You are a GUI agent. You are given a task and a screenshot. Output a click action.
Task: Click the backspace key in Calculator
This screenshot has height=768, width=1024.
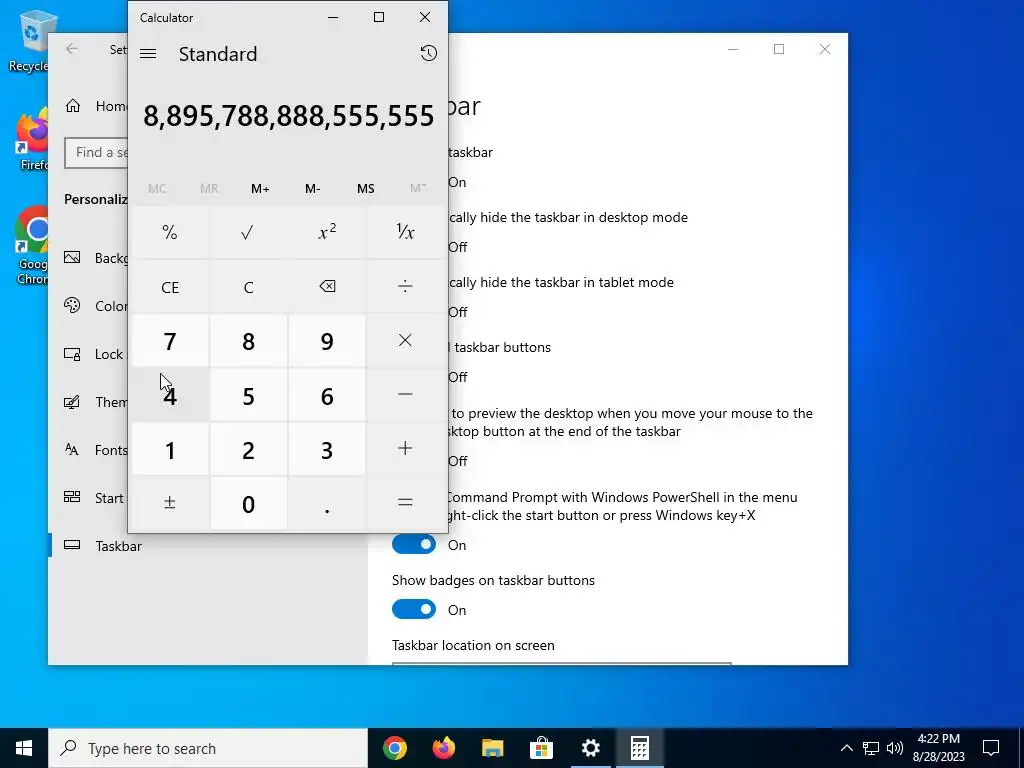(x=327, y=287)
